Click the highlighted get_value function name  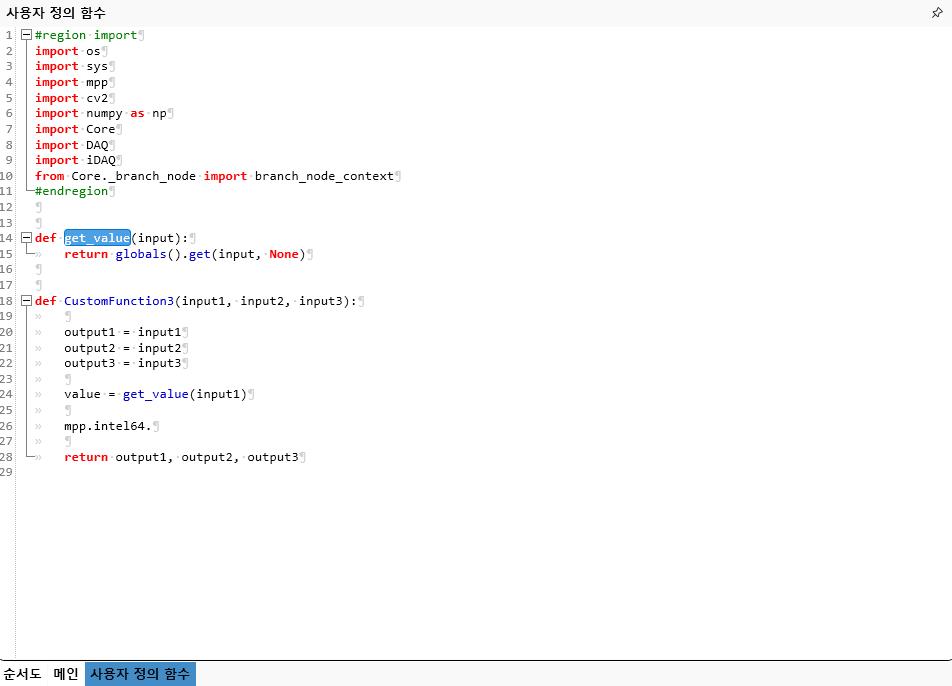tap(97, 238)
